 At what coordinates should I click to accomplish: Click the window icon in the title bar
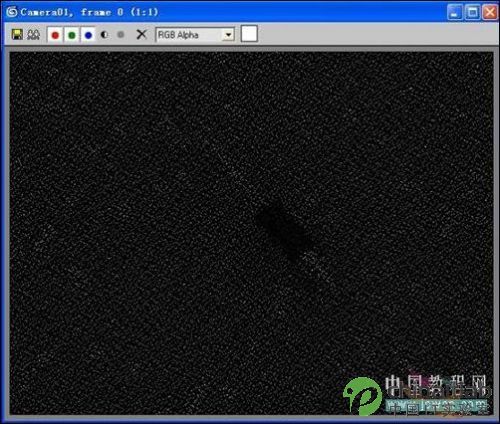point(12,12)
